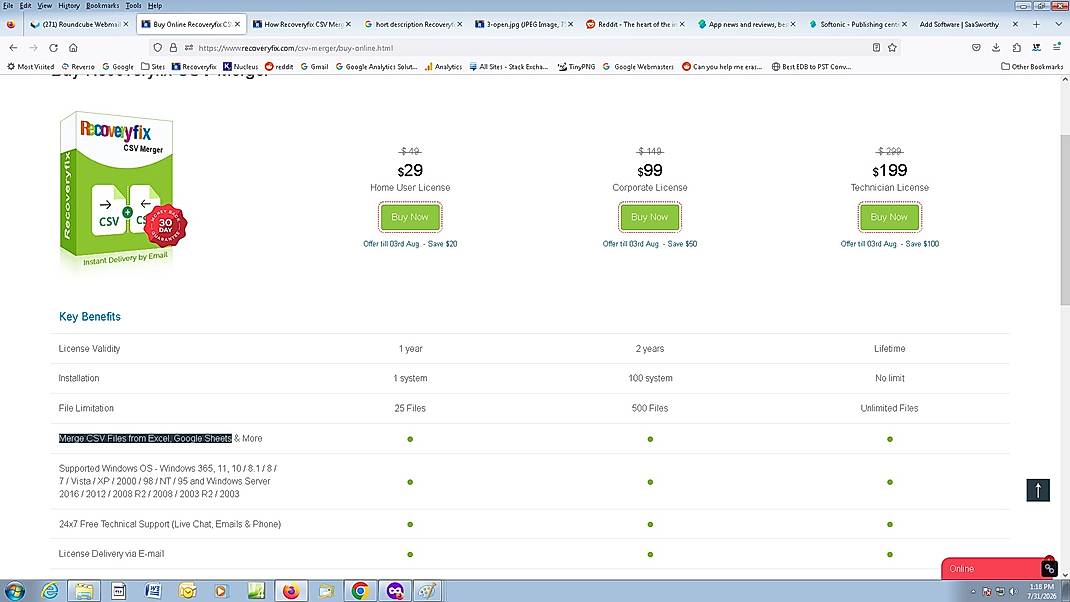This screenshot has width=1070, height=602.
Task: Click the Lifetime license validity cell
Action: (x=889, y=349)
